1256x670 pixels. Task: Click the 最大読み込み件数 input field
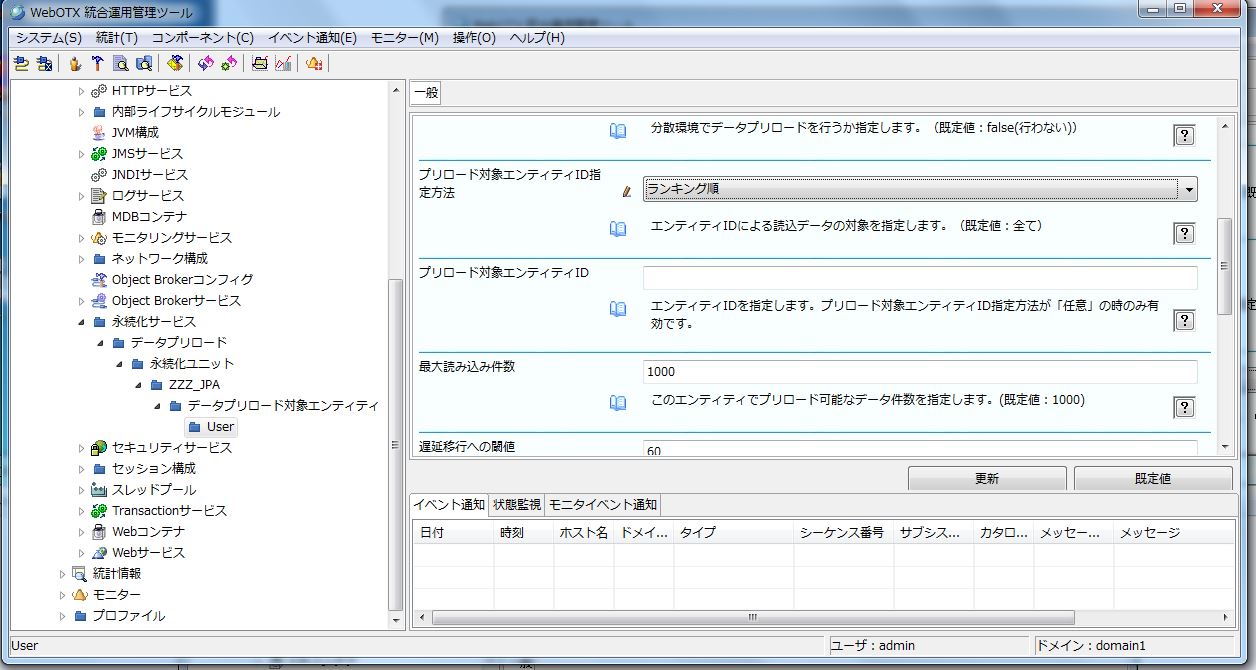[x=920, y=372]
